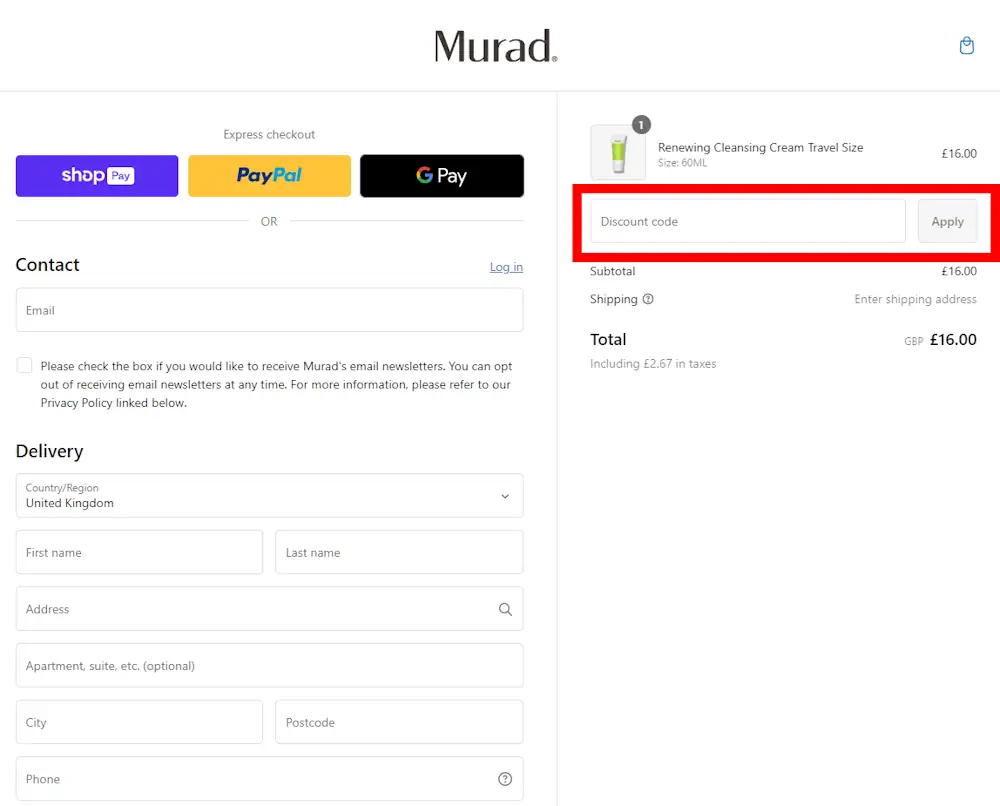Focus the Discount code field
Screen dimensions: 1000x806
[x=747, y=221]
